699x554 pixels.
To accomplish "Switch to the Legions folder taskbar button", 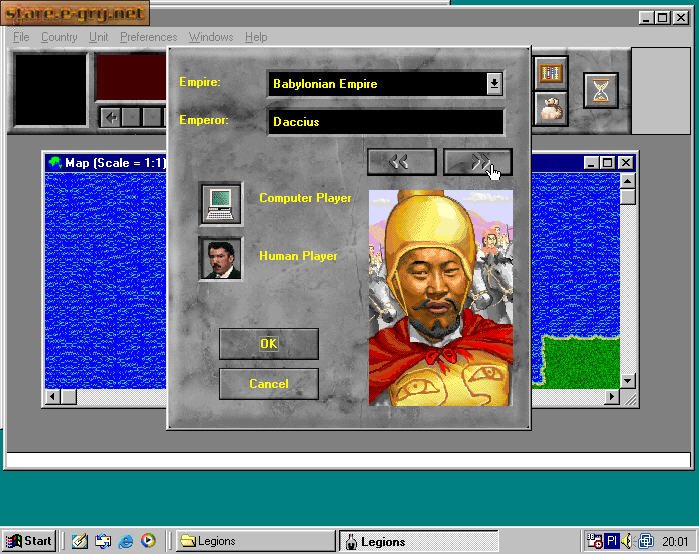I will [x=255, y=541].
